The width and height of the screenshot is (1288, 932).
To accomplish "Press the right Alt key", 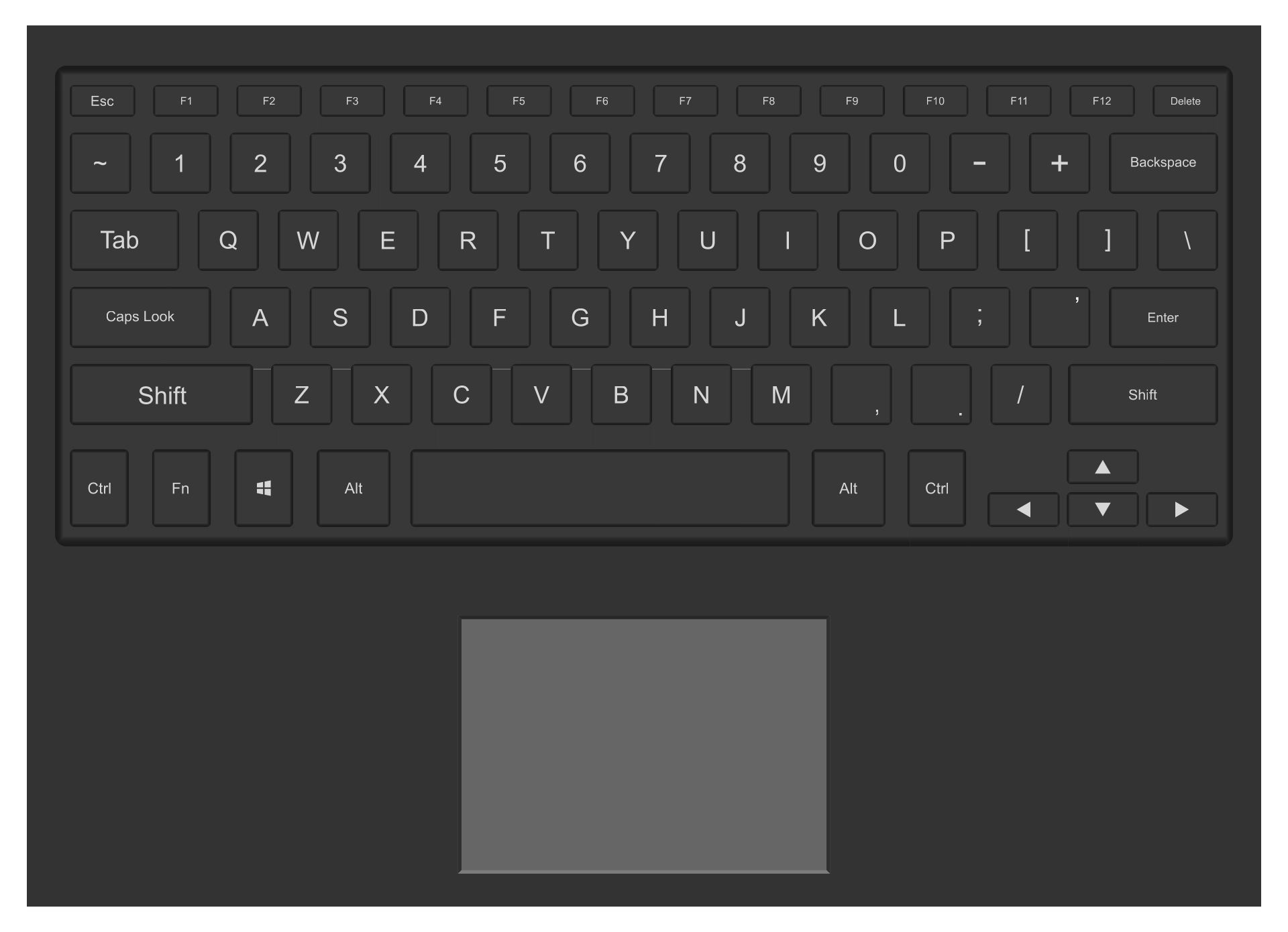I will 848,488.
